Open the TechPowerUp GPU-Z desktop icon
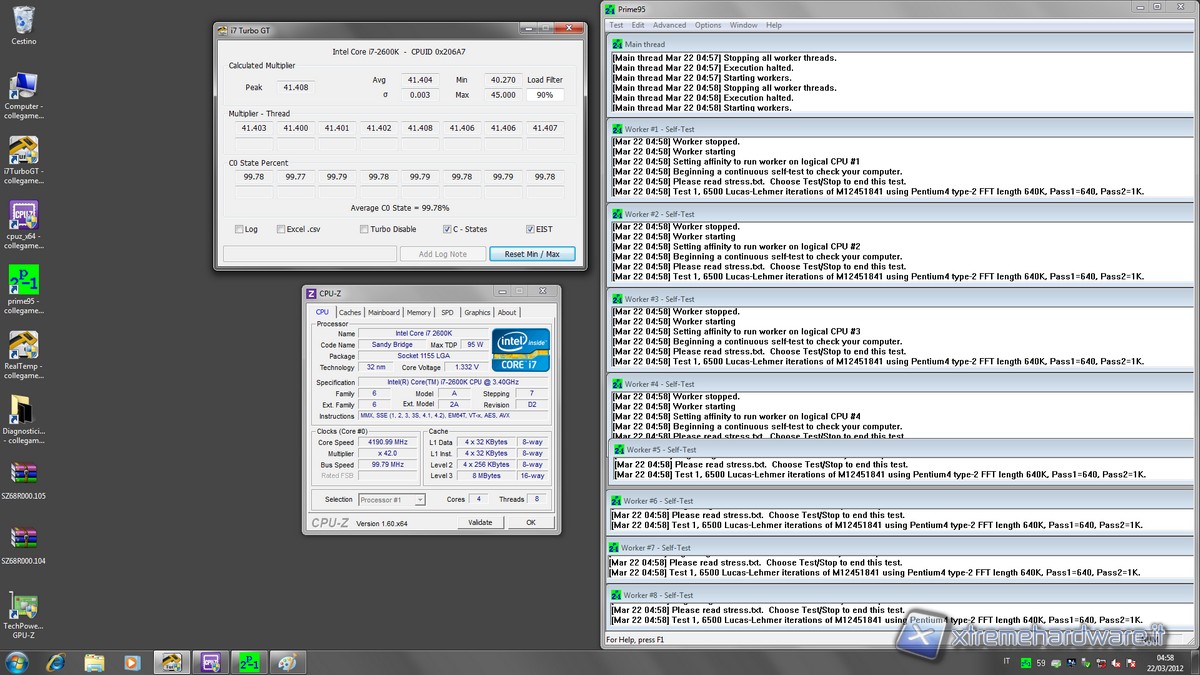Image resolution: width=1200 pixels, height=675 pixels. [x=23, y=608]
